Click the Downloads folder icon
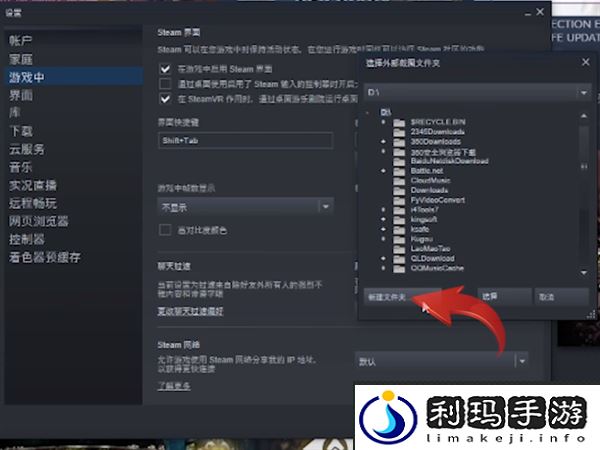This screenshot has width=600, height=450. coord(399,190)
